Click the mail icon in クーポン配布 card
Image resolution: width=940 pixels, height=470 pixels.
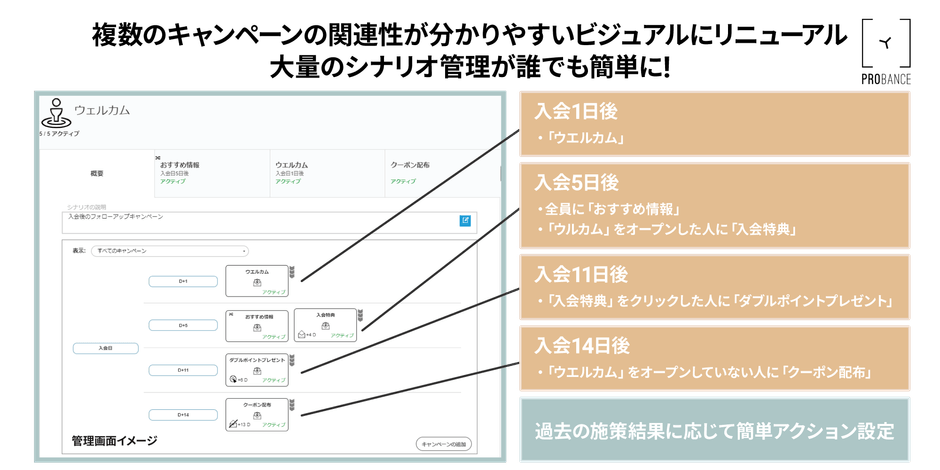pyautogui.click(x=257, y=416)
